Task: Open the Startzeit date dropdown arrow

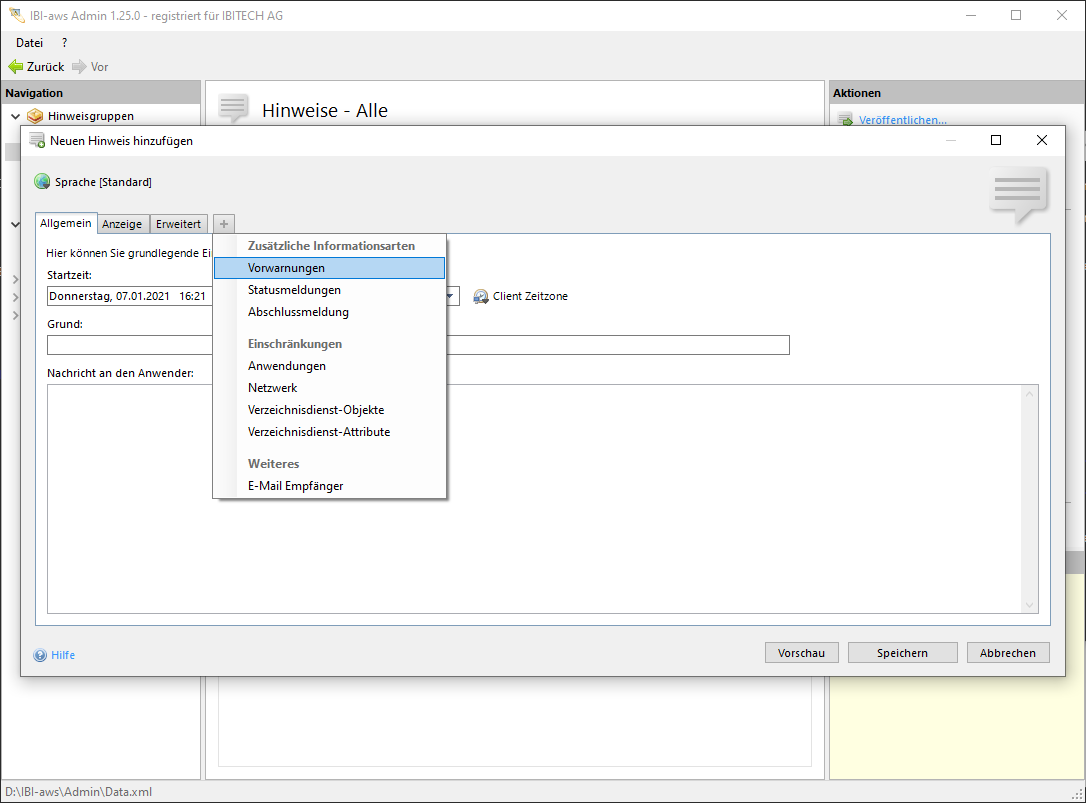Action: click(x=451, y=296)
